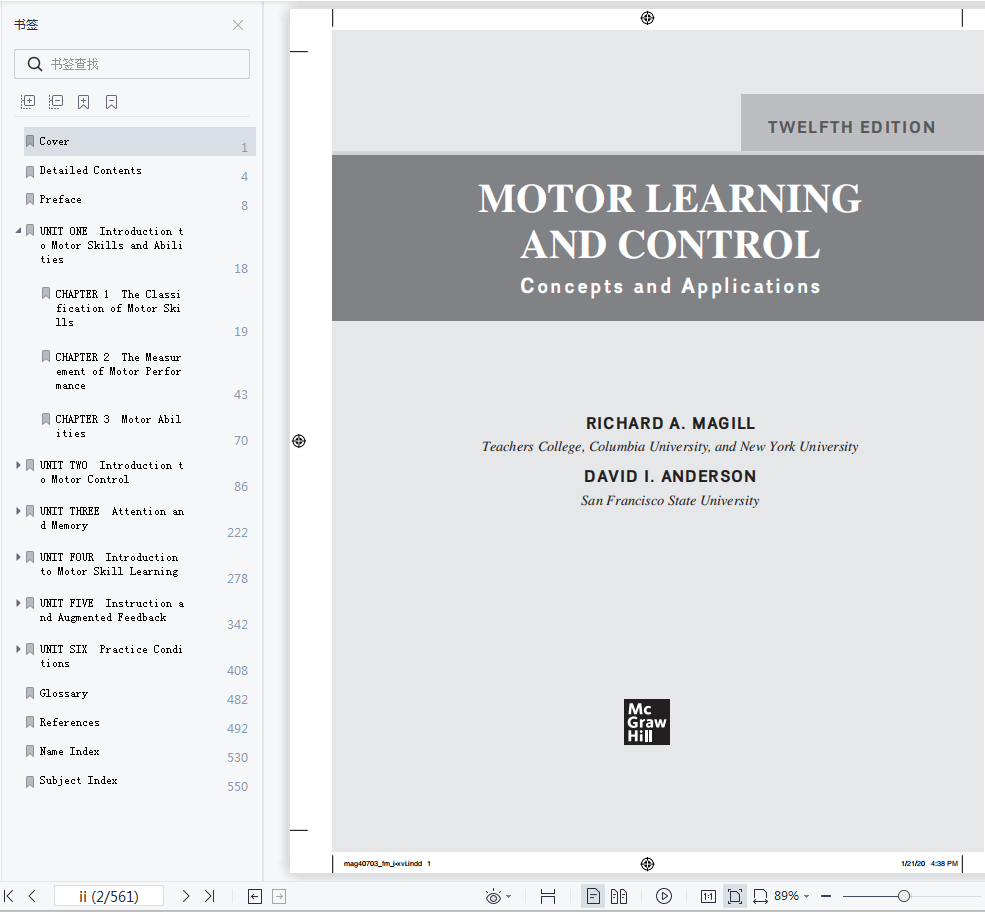Screen dimensions: 985x912
Task: Go to the previous page
Action: click(x=32, y=896)
